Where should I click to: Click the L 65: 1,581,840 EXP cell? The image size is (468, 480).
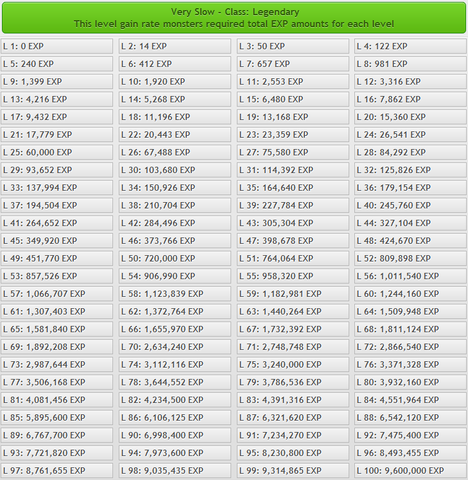pos(57,329)
